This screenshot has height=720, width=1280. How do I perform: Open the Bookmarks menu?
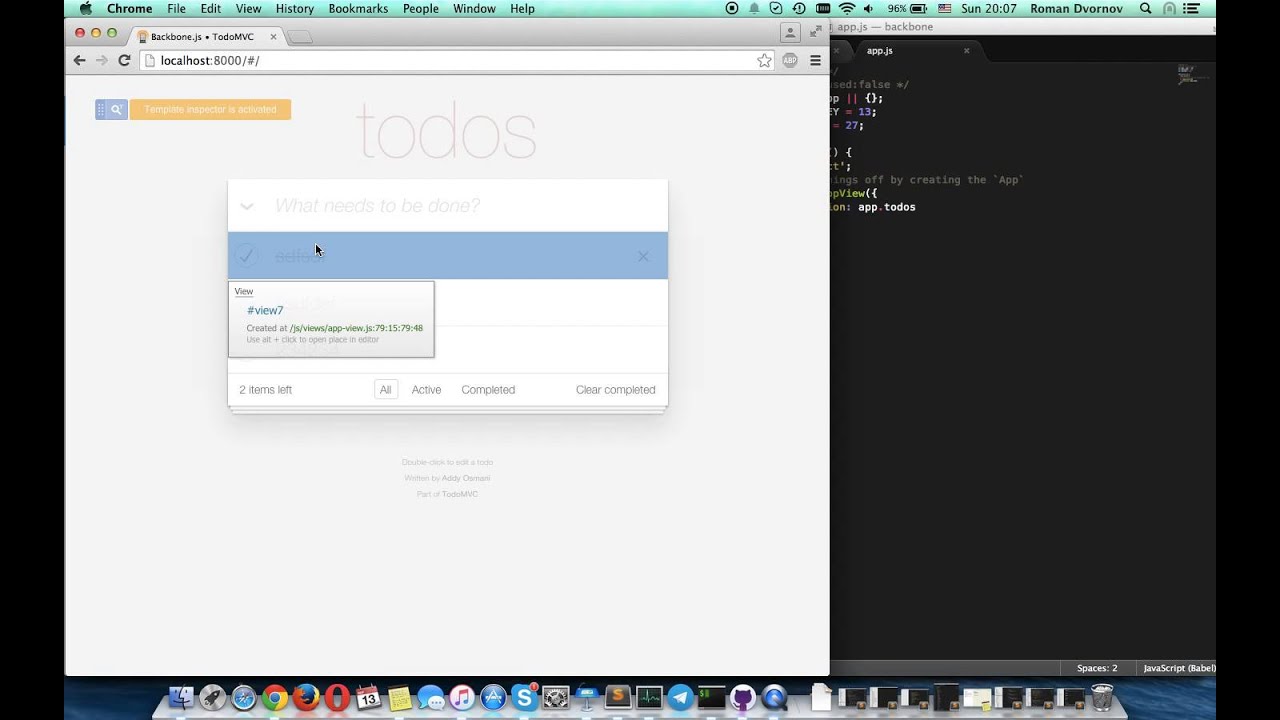(358, 8)
